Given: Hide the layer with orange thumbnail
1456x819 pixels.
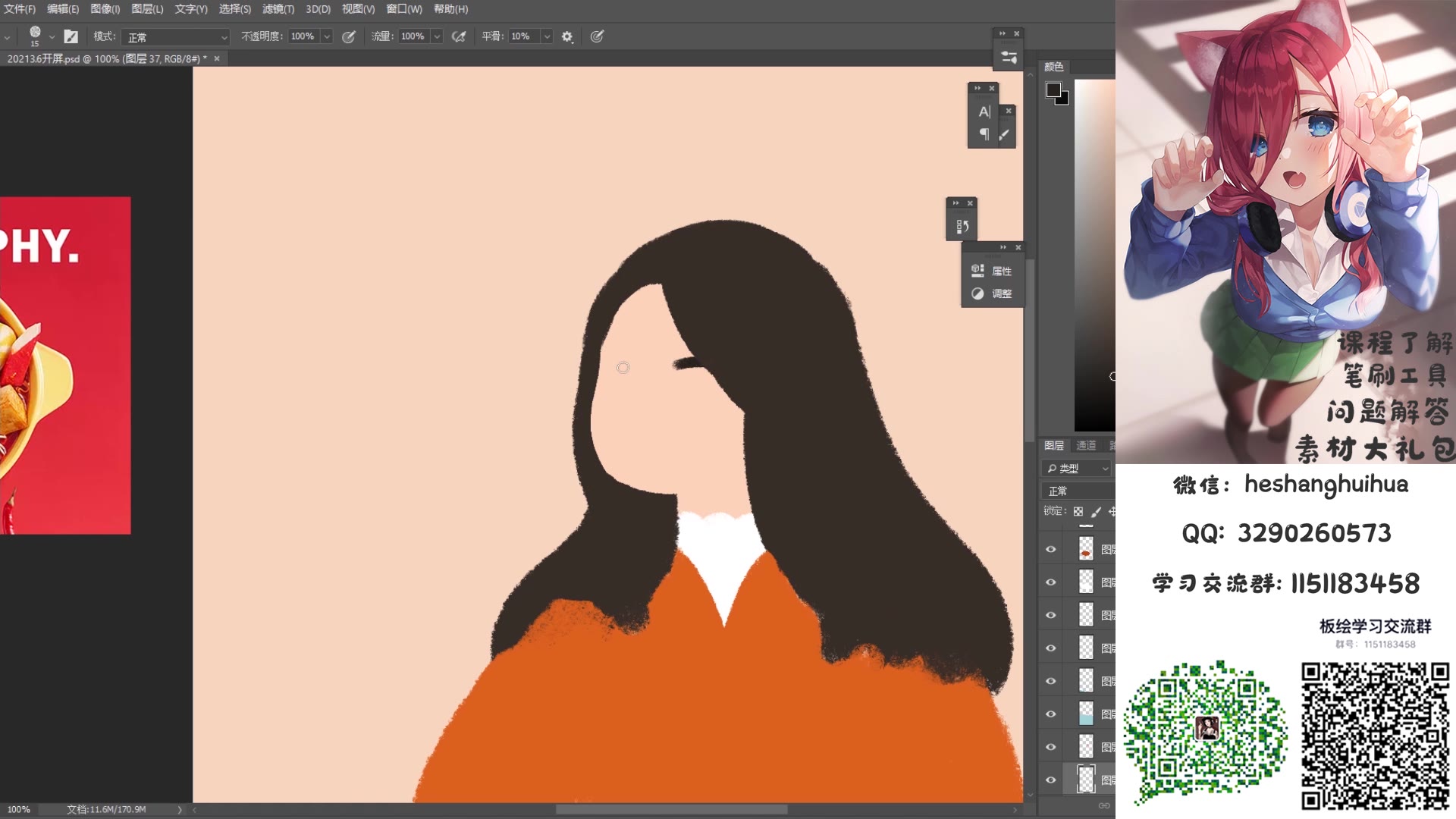Looking at the screenshot, I should [1051, 549].
